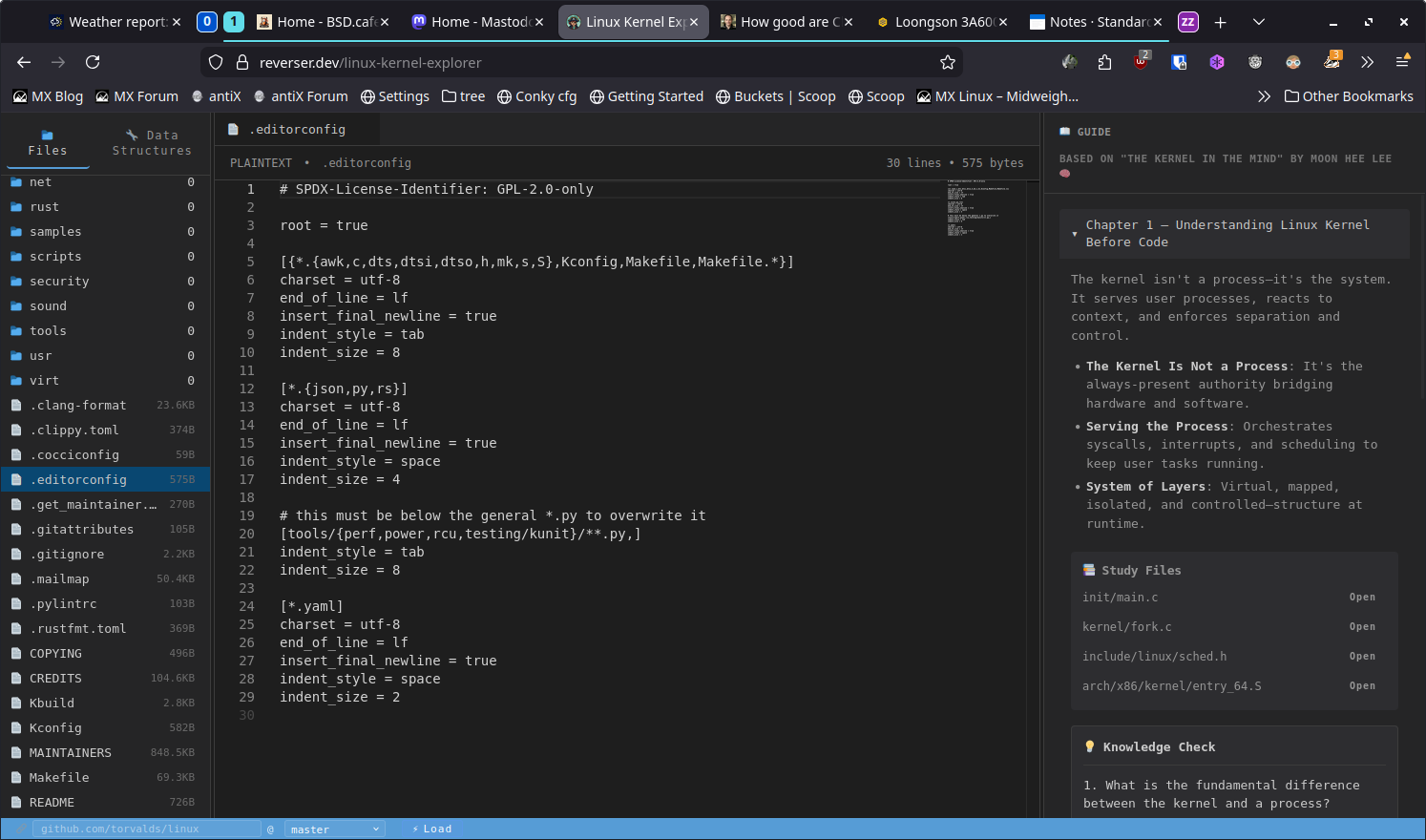The image size is (1426, 840).
Task: Show more bookmarks with the overflow chevron
Action: click(x=1264, y=96)
